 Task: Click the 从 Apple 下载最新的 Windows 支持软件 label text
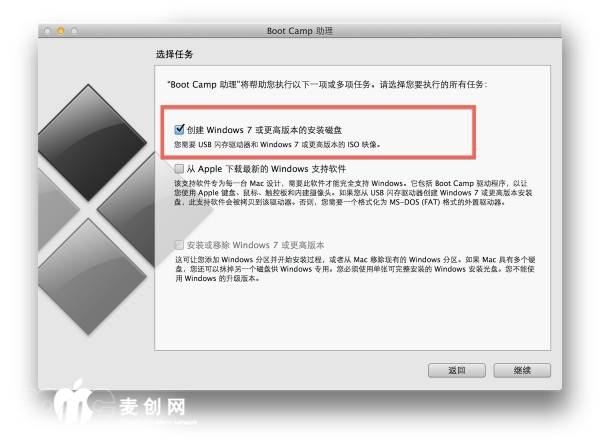point(266,169)
